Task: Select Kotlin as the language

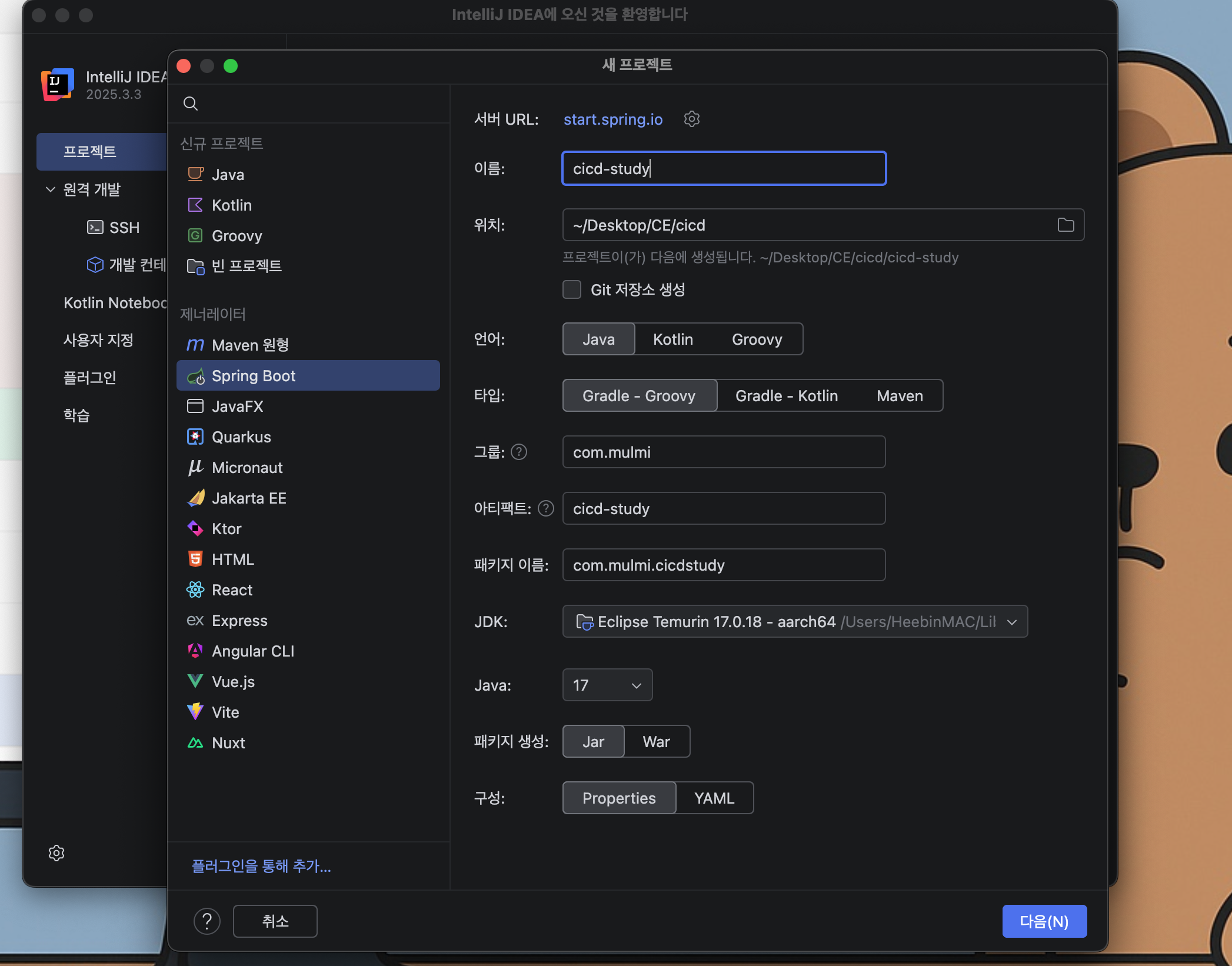Action: click(x=673, y=339)
